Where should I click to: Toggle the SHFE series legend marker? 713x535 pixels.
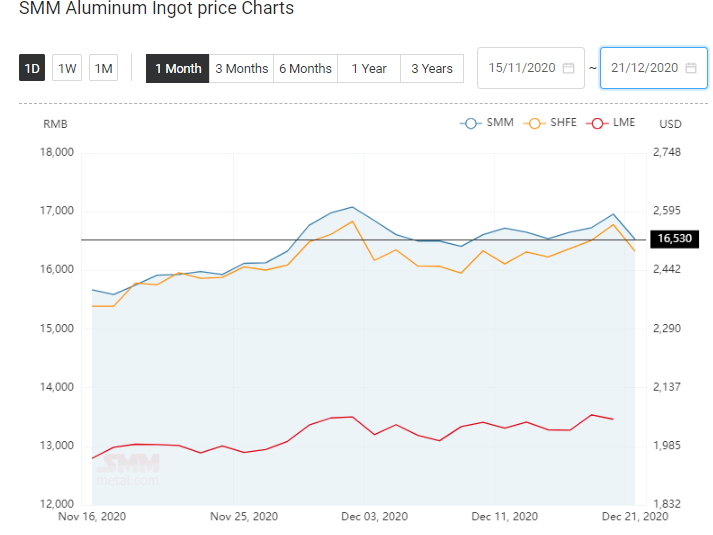pyautogui.click(x=535, y=123)
